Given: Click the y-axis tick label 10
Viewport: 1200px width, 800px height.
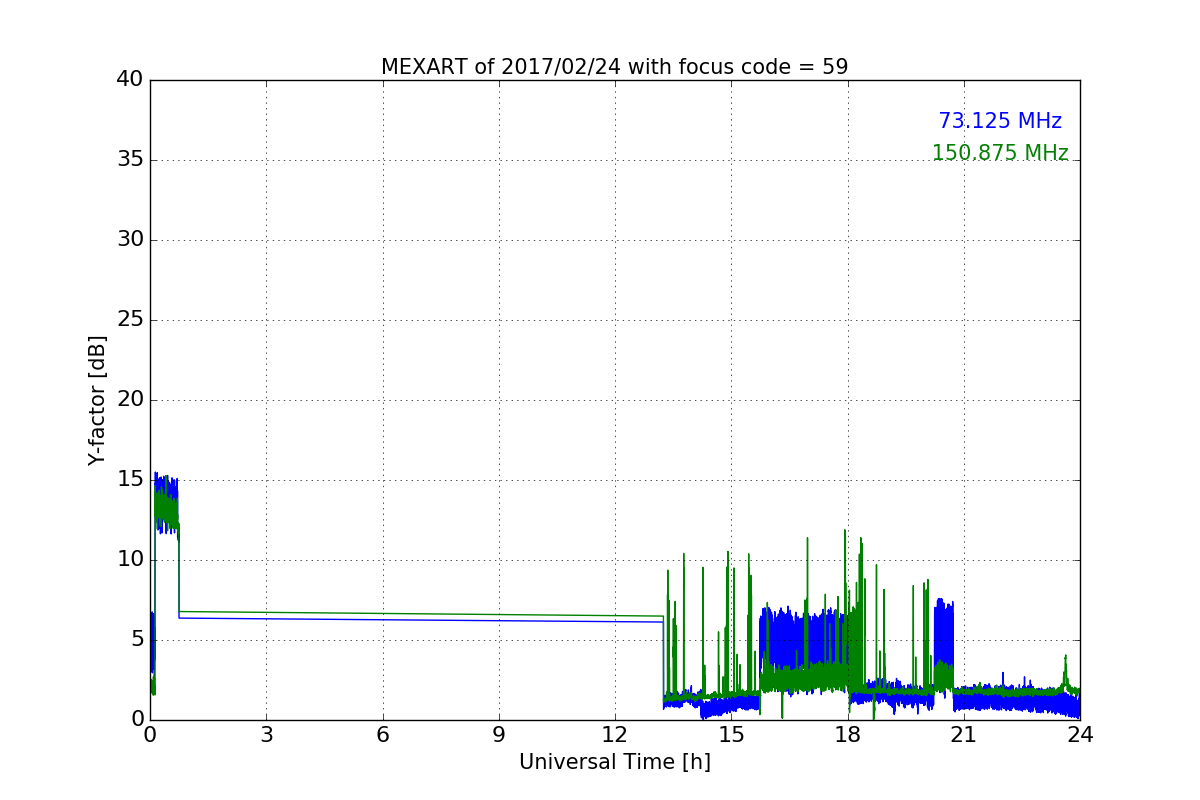Looking at the screenshot, I should click(130, 559).
